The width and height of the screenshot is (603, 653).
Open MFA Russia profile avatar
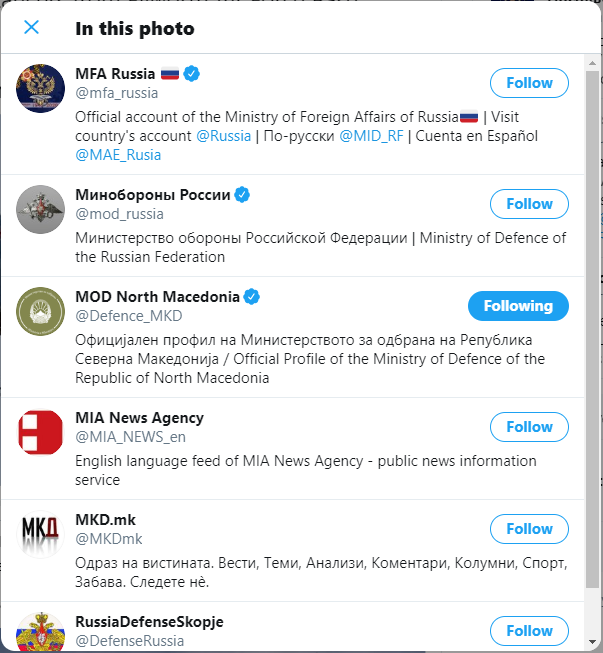point(40,88)
